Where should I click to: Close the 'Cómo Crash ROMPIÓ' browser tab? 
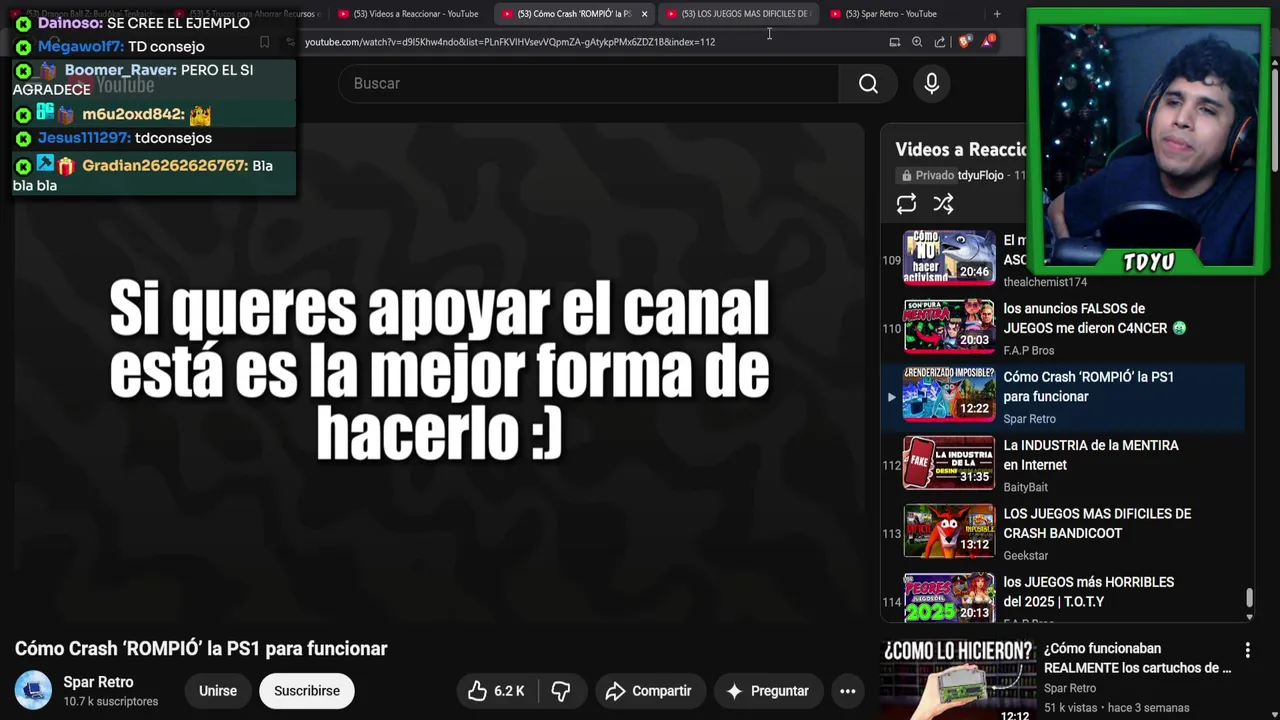[x=644, y=14]
